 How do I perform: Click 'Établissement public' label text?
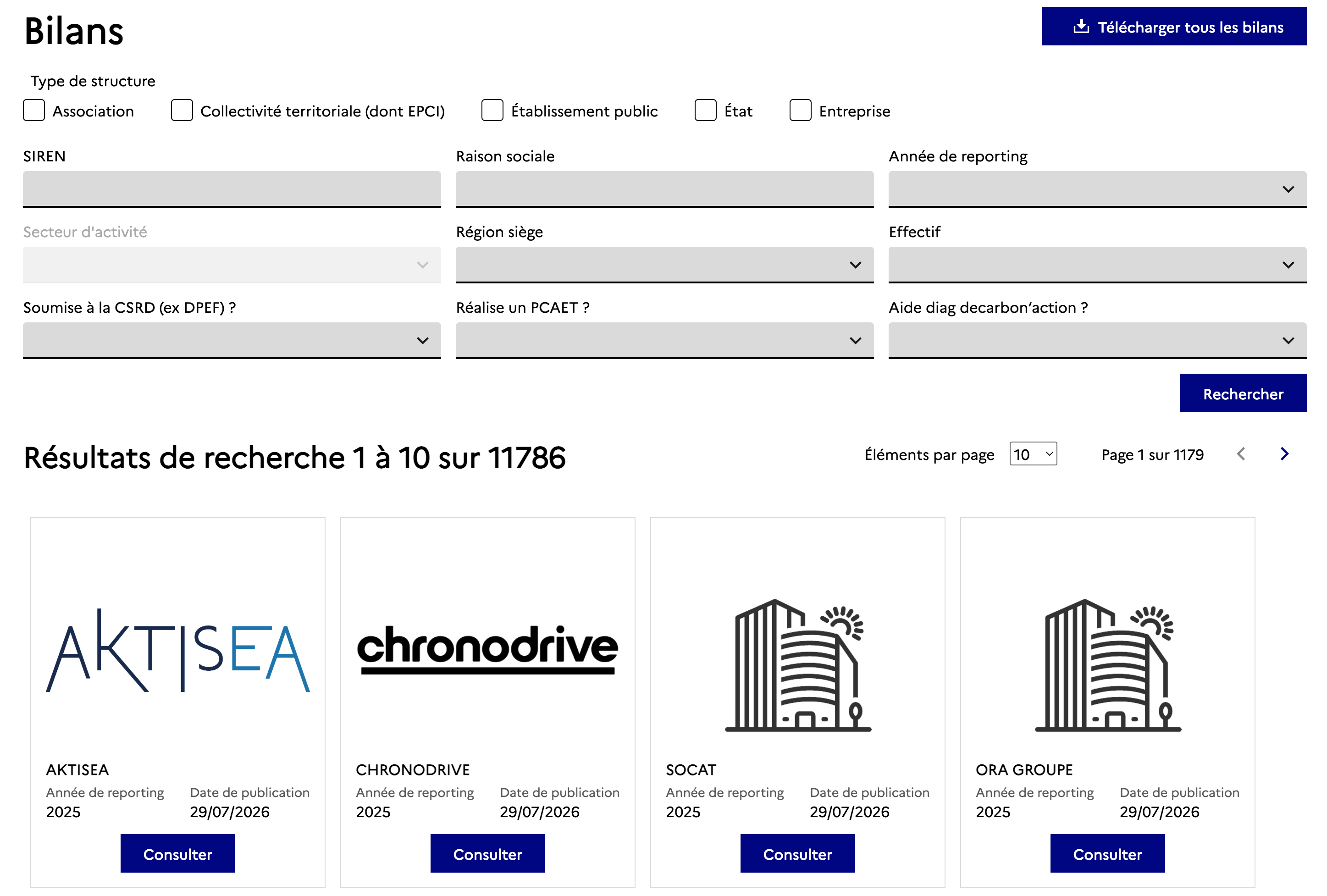tap(584, 111)
